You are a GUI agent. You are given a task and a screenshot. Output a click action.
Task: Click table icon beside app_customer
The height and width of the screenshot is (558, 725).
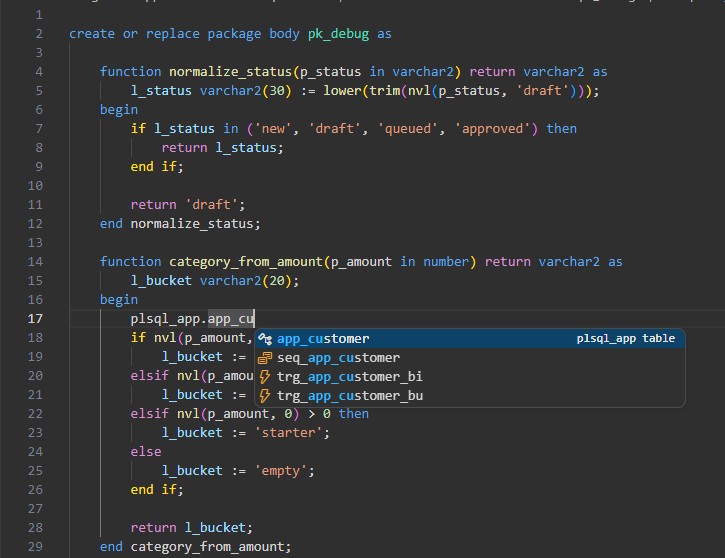[265, 339]
